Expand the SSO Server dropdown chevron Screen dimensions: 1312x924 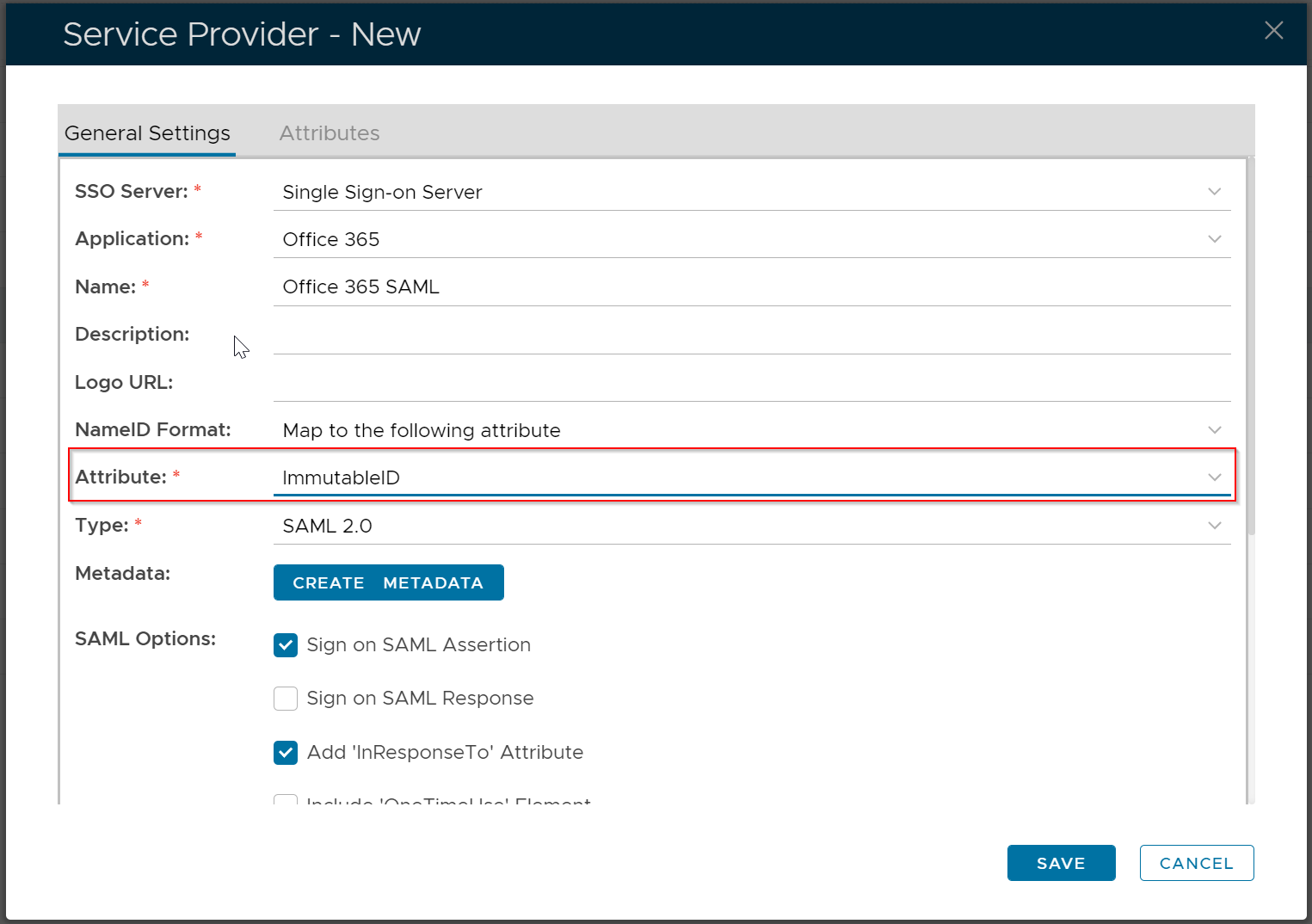pos(1214,192)
